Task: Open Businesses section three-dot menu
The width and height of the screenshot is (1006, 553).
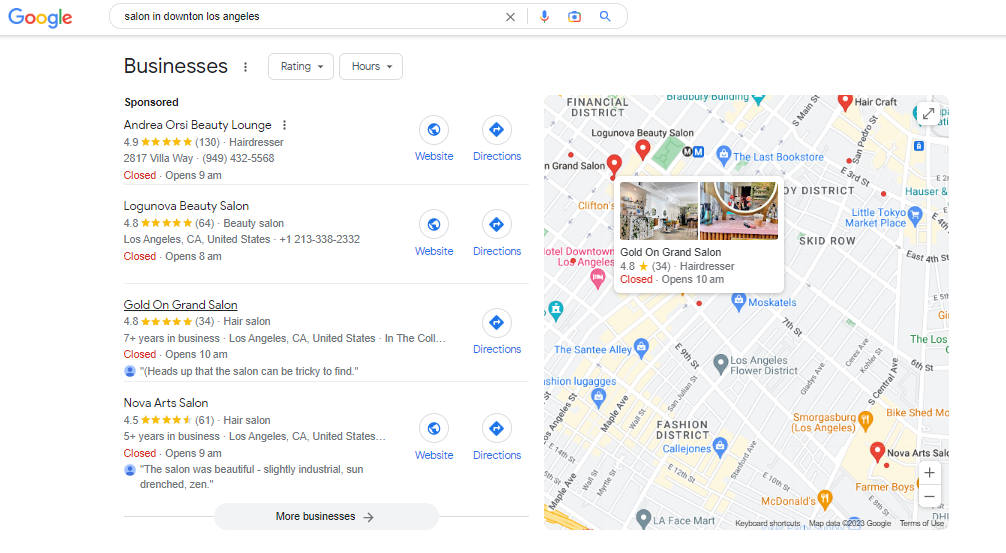Action: (245, 67)
